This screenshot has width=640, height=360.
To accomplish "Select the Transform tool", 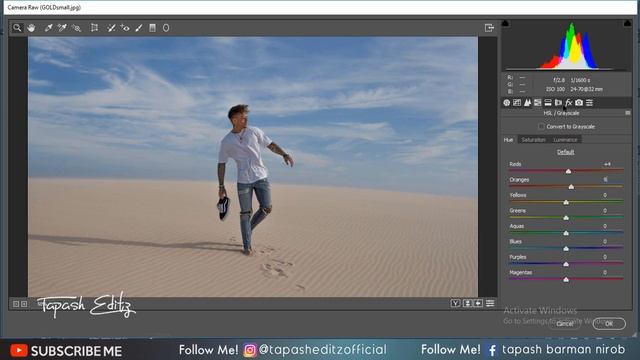I will click(x=94, y=28).
